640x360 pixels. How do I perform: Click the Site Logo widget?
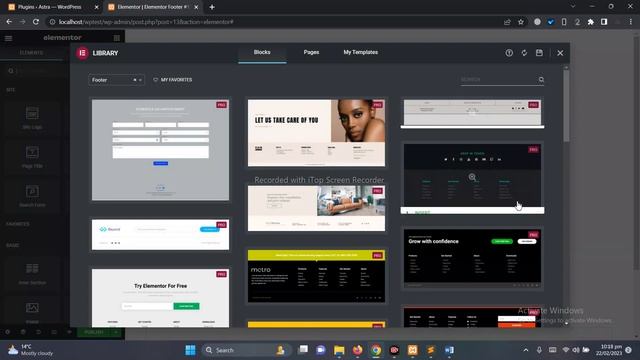(x=32, y=118)
